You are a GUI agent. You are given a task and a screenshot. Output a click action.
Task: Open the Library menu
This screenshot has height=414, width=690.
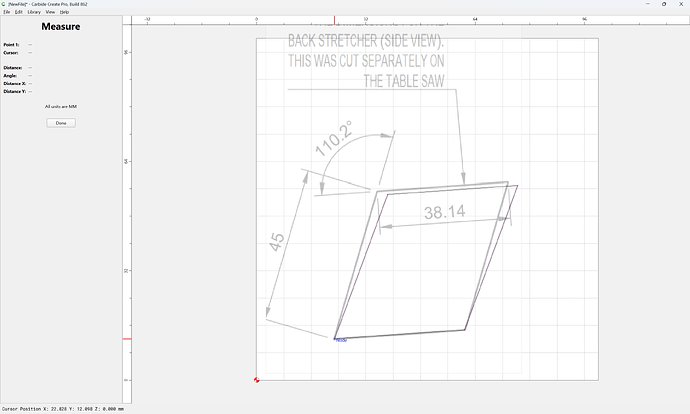(x=34, y=12)
